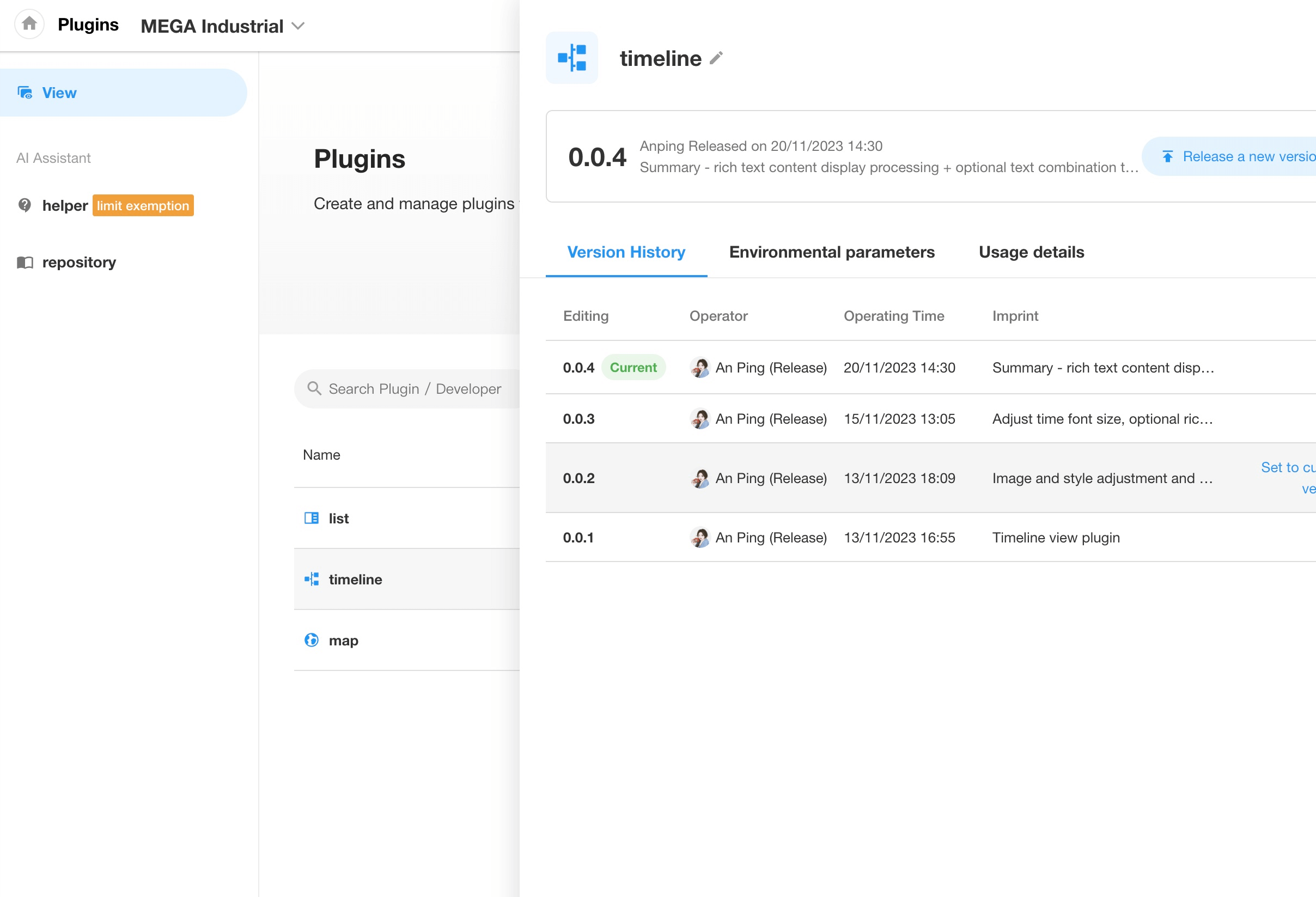This screenshot has height=897, width=1316.
Task: Click the help icon next to helper
Action: (25, 205)
